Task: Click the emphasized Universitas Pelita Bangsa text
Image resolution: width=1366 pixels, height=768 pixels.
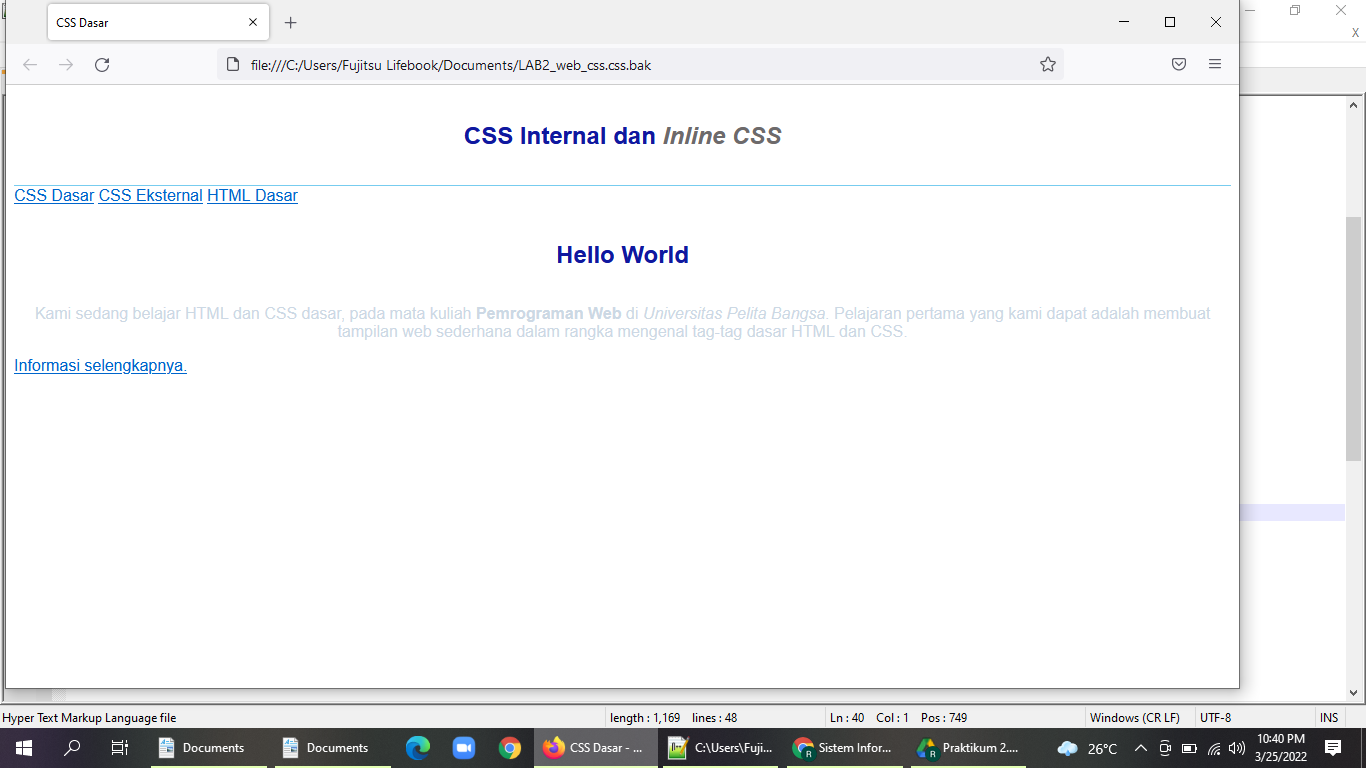Action: tap(735, 314)
